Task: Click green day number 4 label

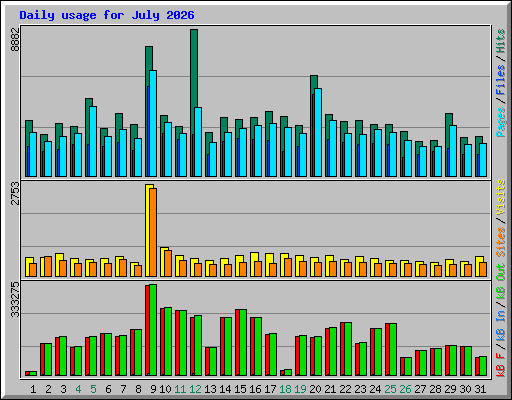Action: [x=78, y=389]
